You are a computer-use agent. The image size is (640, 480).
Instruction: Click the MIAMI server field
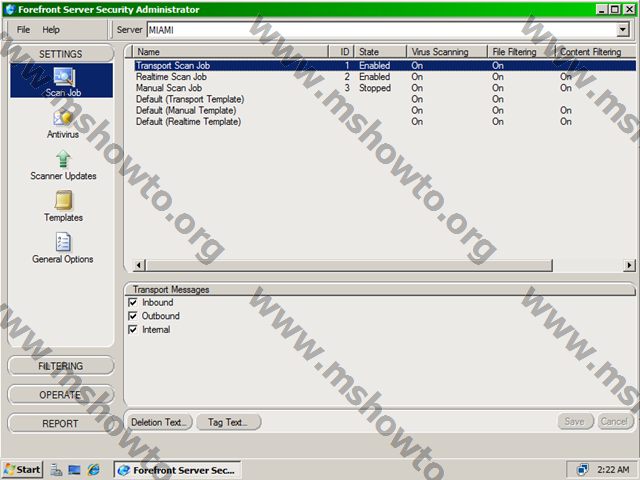382,30
